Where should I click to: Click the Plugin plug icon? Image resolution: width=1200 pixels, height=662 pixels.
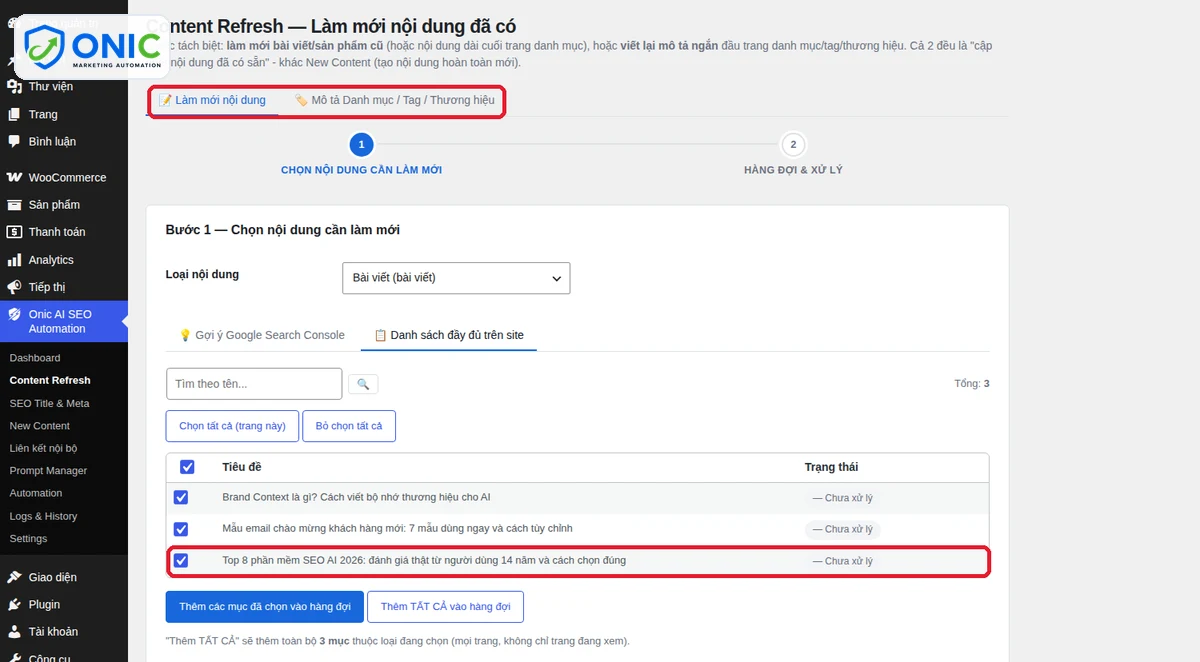click(x=14, y=604)
